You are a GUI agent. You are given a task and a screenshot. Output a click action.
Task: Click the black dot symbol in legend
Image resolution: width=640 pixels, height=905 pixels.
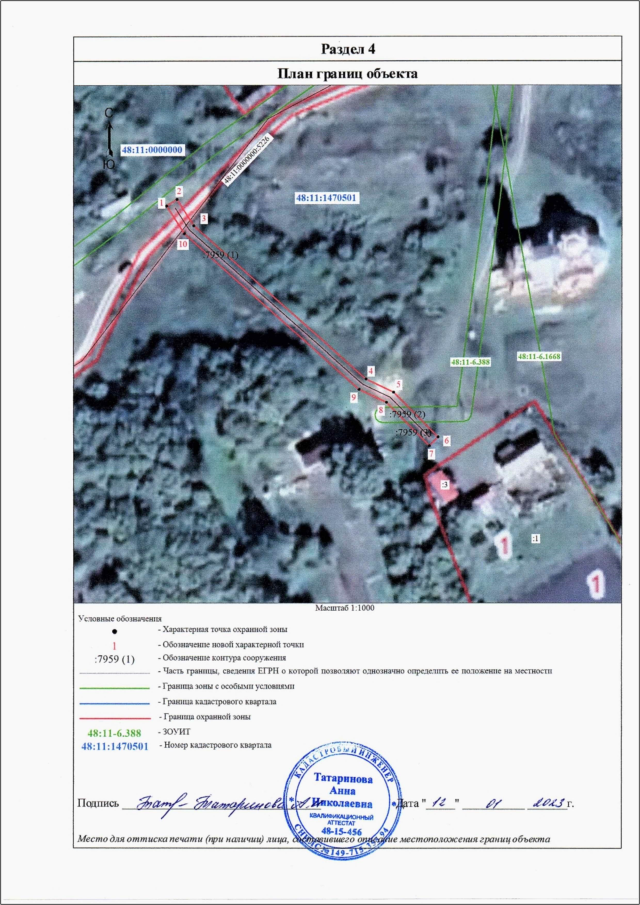click(114, 632)
